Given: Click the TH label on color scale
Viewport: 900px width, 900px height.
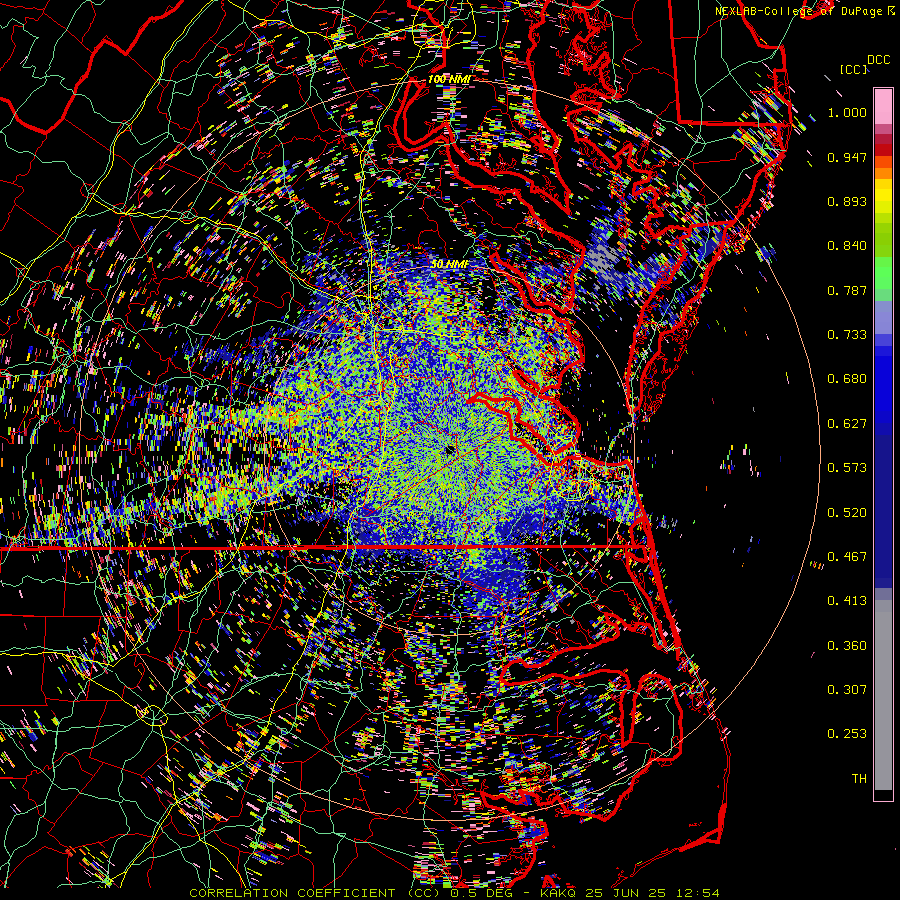Looking at the screenshot, I should pos(859,779).
